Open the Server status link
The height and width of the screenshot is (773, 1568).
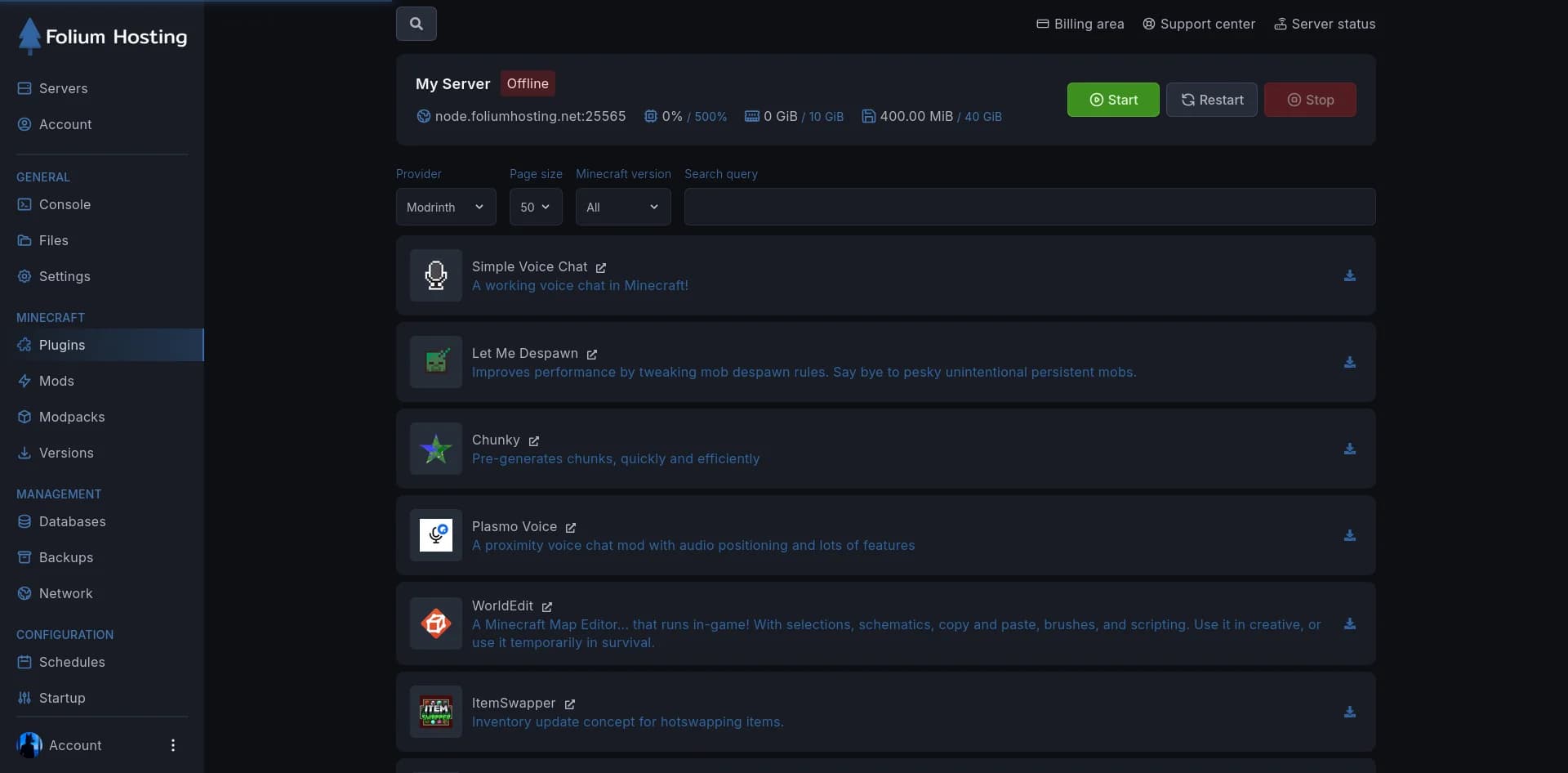(1325, 25)
